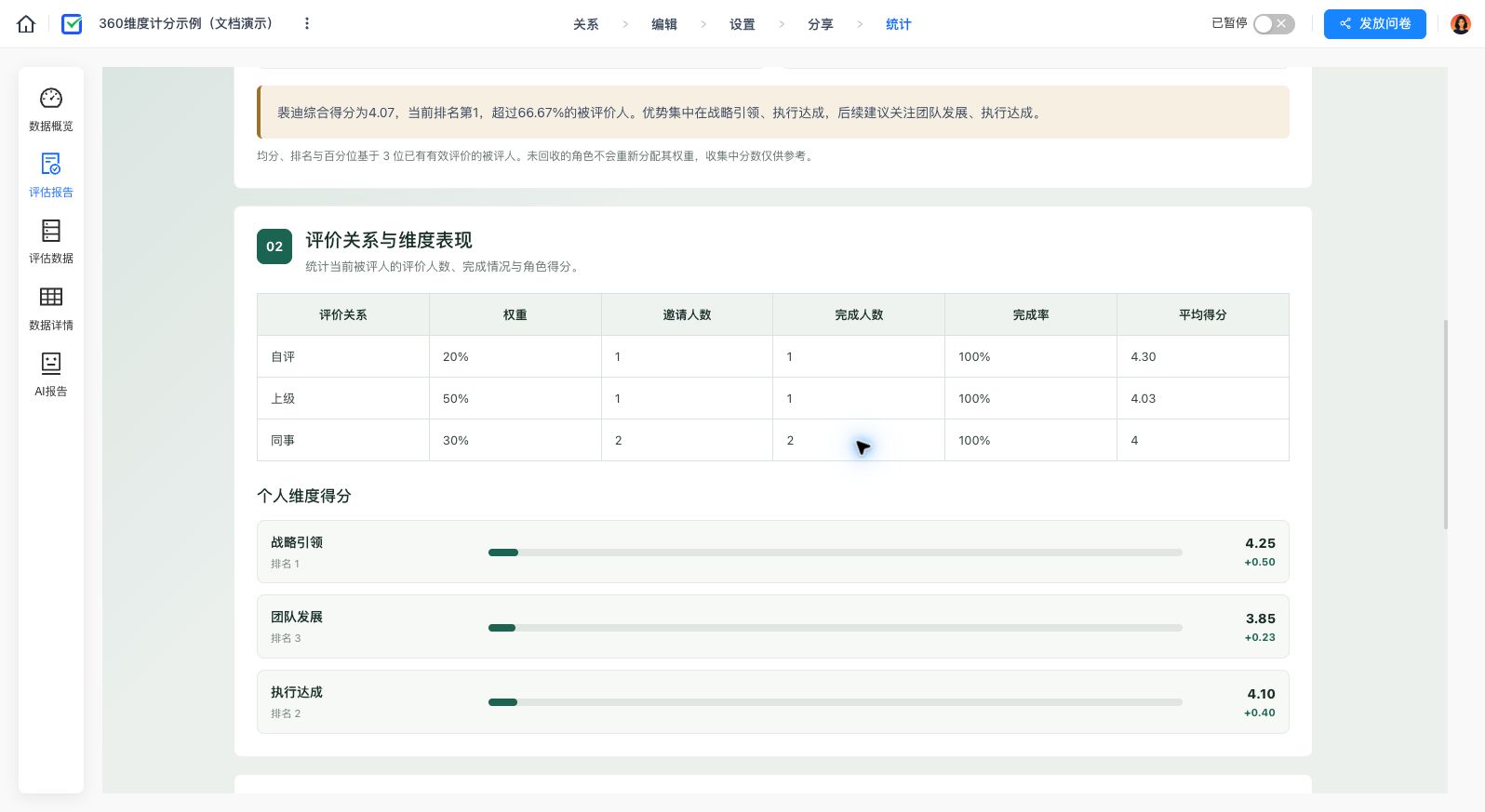Switch to the 统计 step tab
1485x812 pixels.
point(899,24)
